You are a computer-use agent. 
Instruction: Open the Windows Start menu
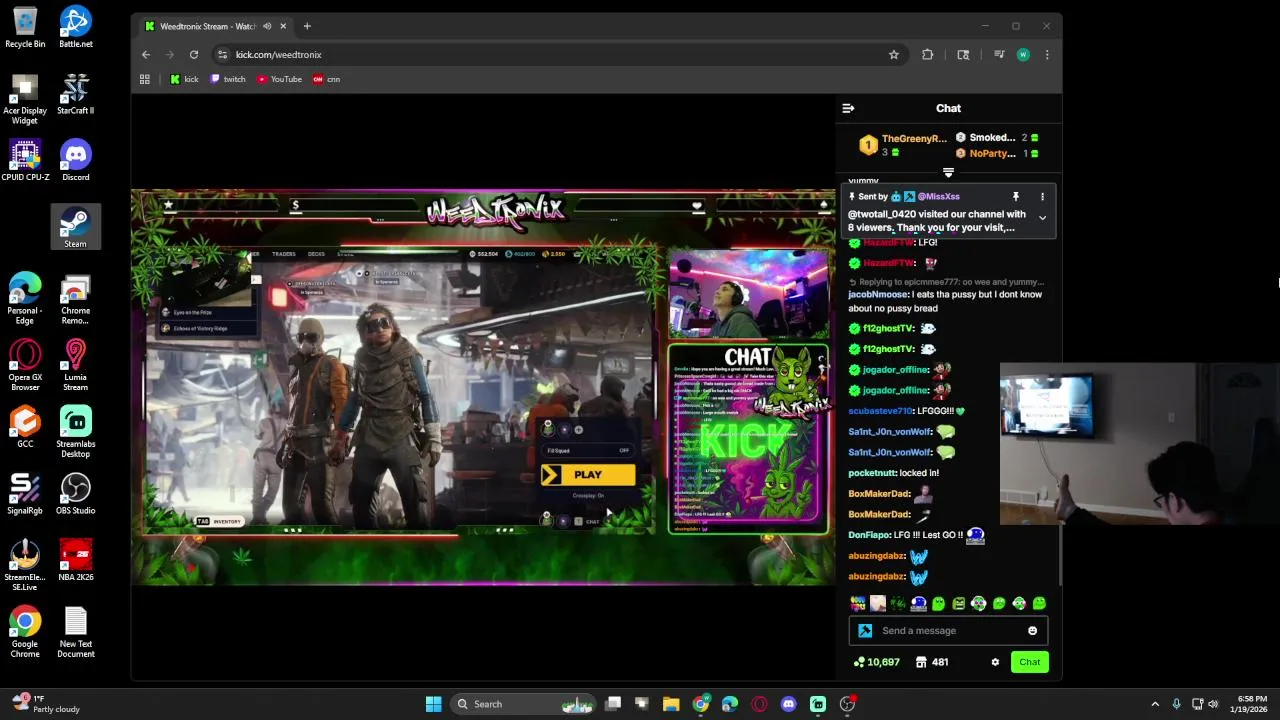(x=433, y=704)
